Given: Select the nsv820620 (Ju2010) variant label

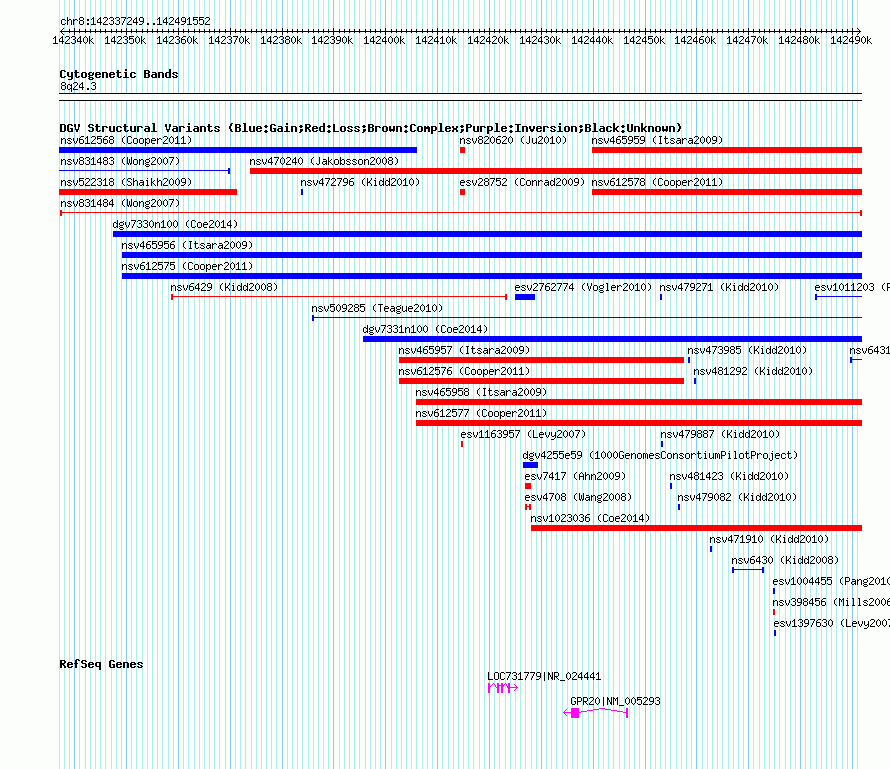Looking at the screenshot, I should click(513, 140).
